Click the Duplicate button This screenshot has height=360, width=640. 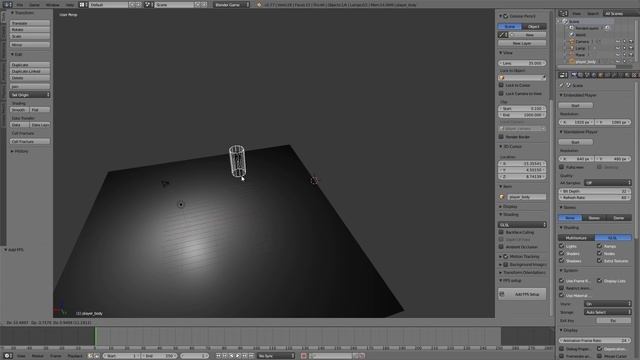pos(30,65)
